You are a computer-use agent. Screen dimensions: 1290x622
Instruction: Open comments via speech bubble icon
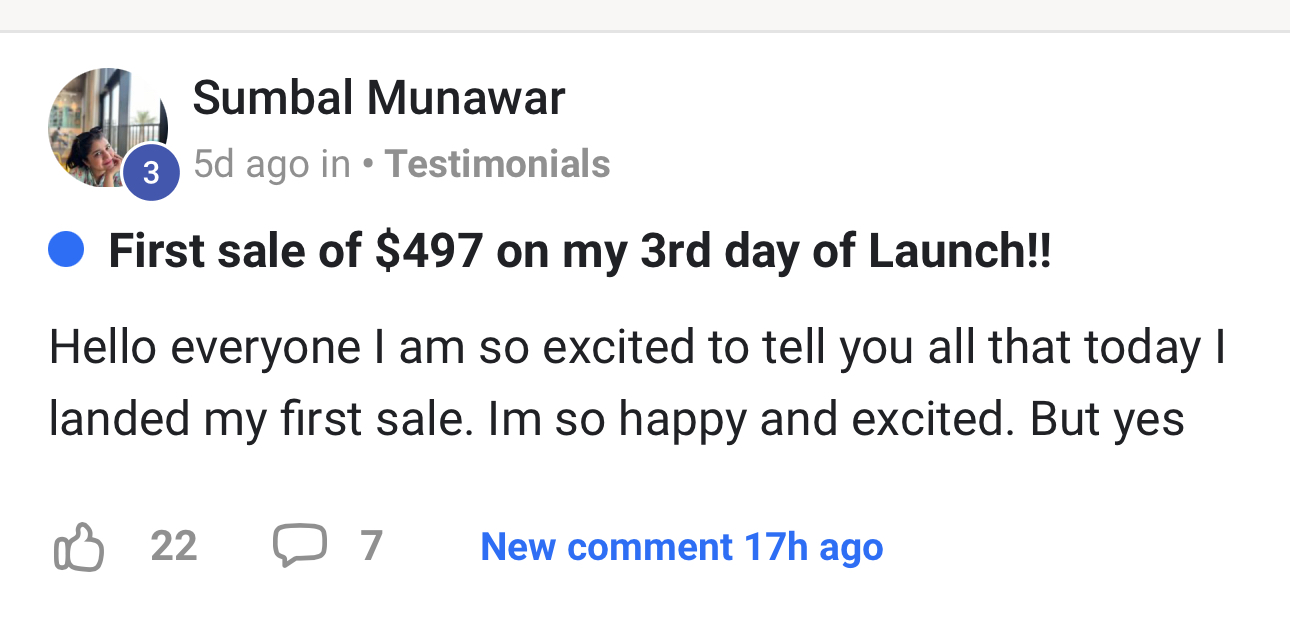click(299, 546)
